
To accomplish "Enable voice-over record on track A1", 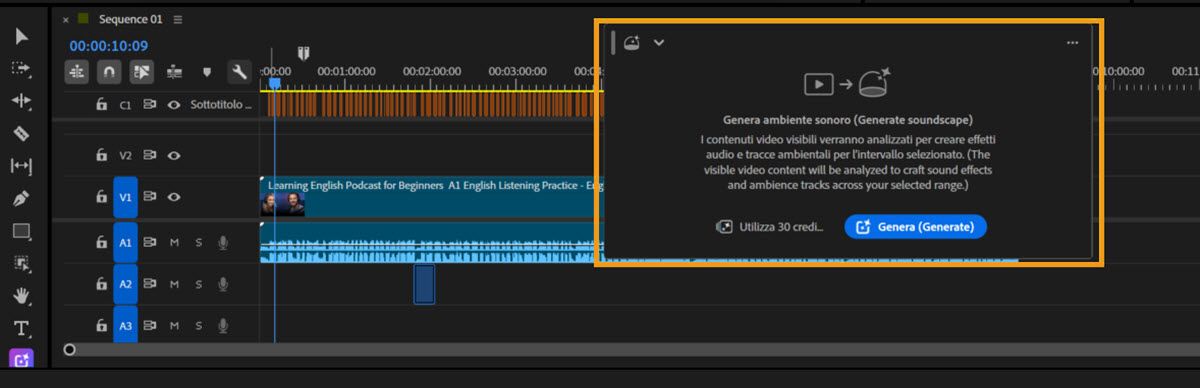I will coord(223,242).
